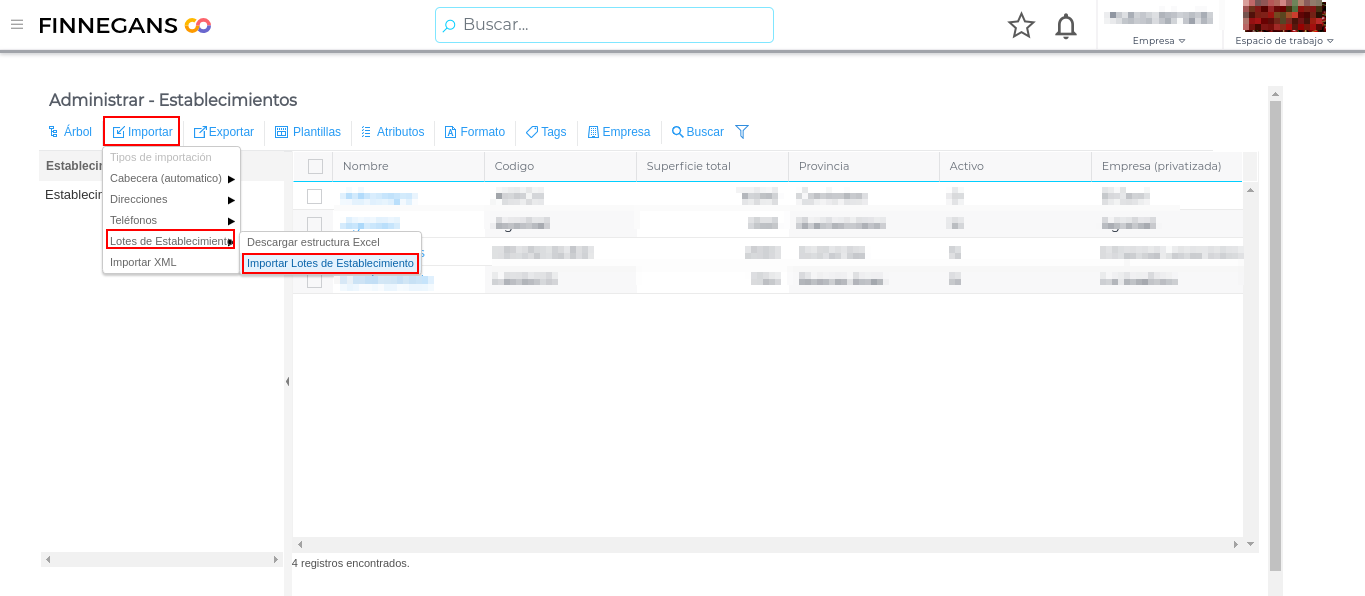Screen dimensions: 1365x596
Task: Click the 'Administrar - Establecimientos' page title
Action: click(x=173, y=100)
